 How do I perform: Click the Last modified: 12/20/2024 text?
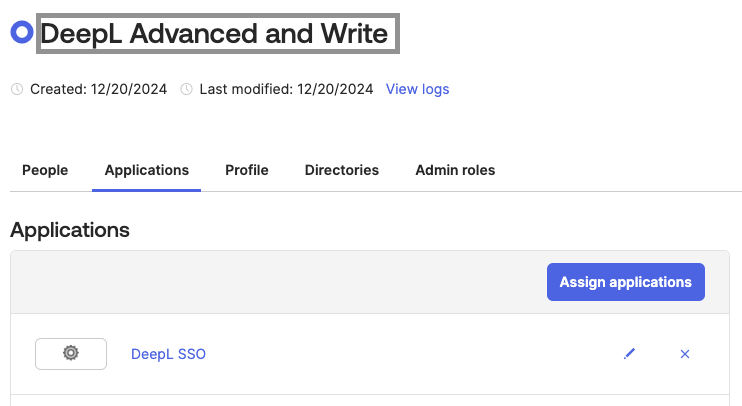pyautogui.click(x=286, y=89)
